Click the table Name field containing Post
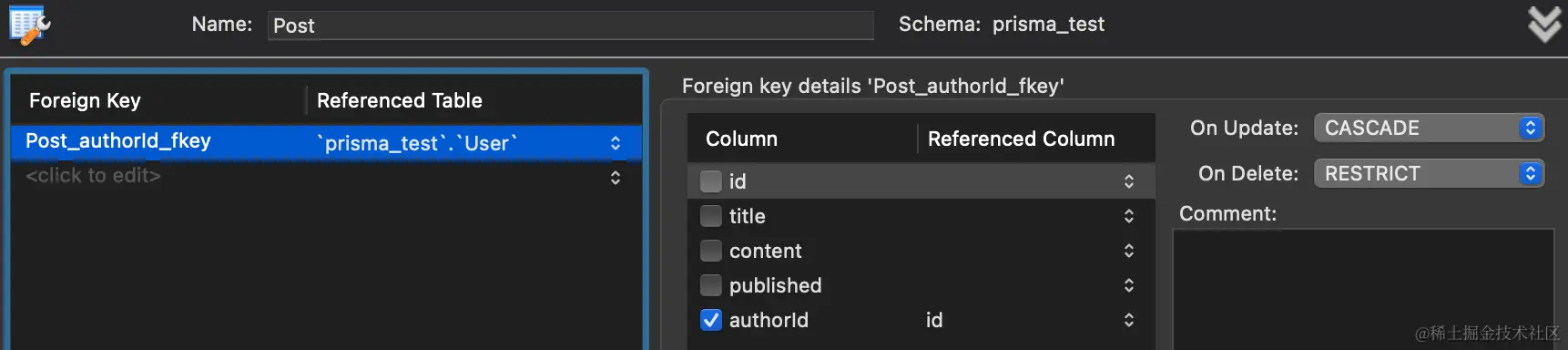The image size is (1568, 350). click(571, 26)
